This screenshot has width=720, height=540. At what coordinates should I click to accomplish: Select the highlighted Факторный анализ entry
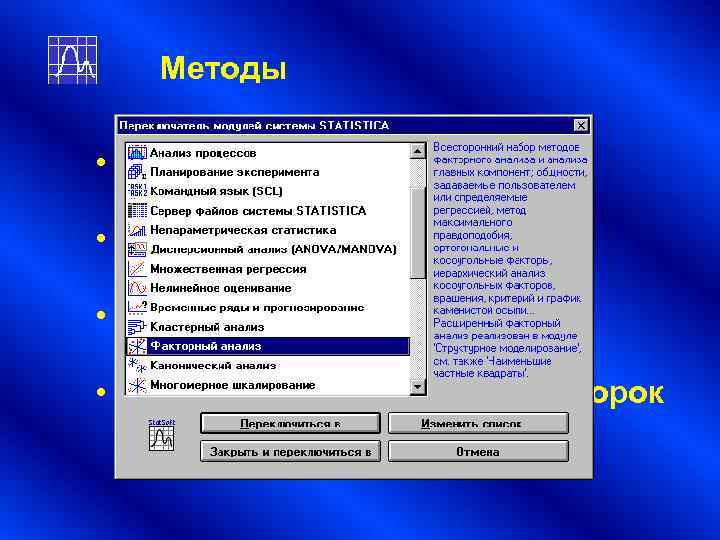pyautogui.click(x=268, y=346)
